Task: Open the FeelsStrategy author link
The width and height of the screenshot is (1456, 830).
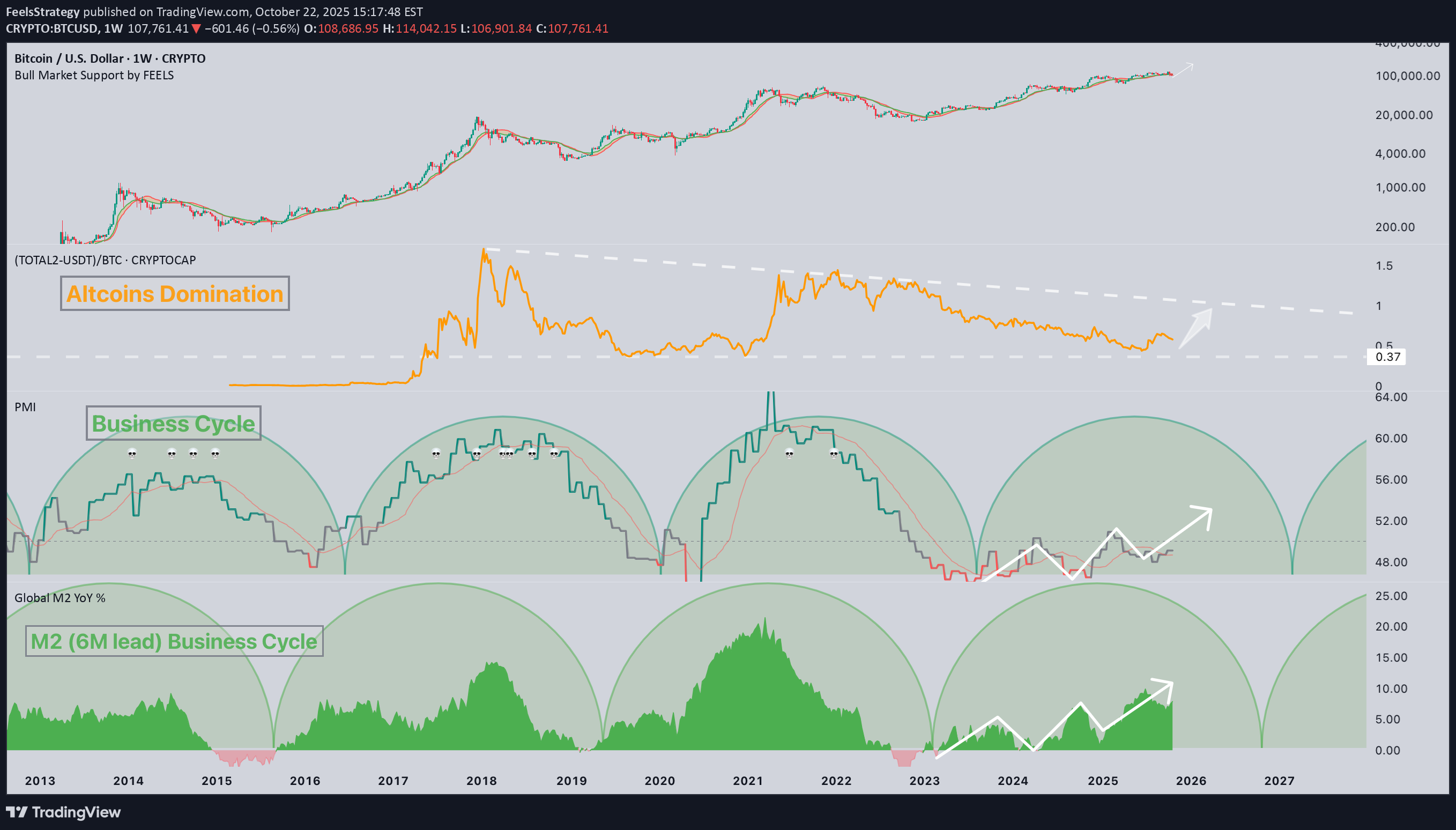Action: (43, 11)
